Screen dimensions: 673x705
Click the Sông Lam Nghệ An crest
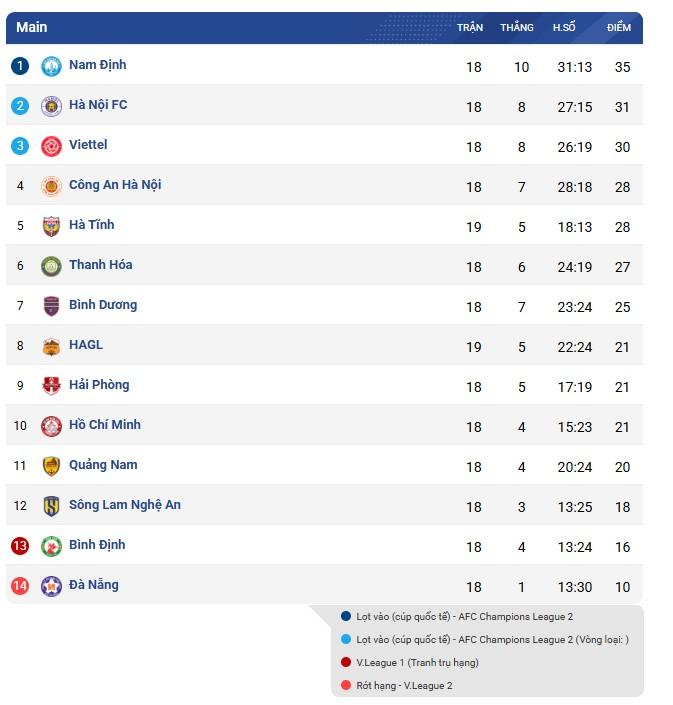51,506
